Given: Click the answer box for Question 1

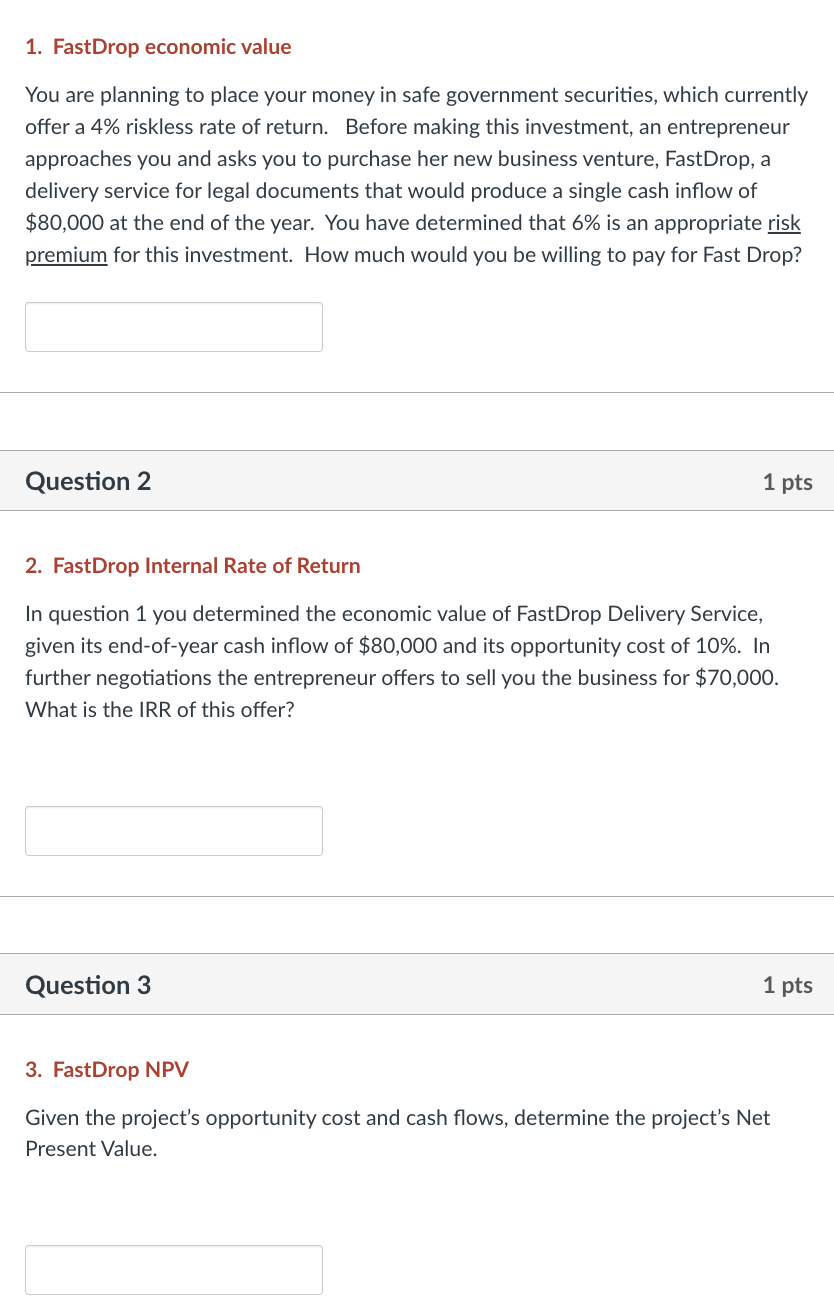Looking at the screenshot, I should pyautogui.click(x=173, y=326).
